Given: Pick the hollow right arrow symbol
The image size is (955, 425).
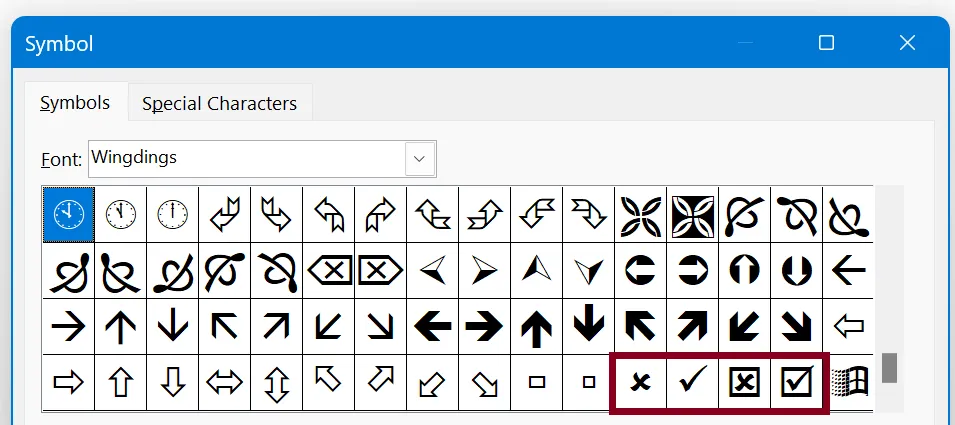Looking at the screenshot, I should click(x=68, y=381).
